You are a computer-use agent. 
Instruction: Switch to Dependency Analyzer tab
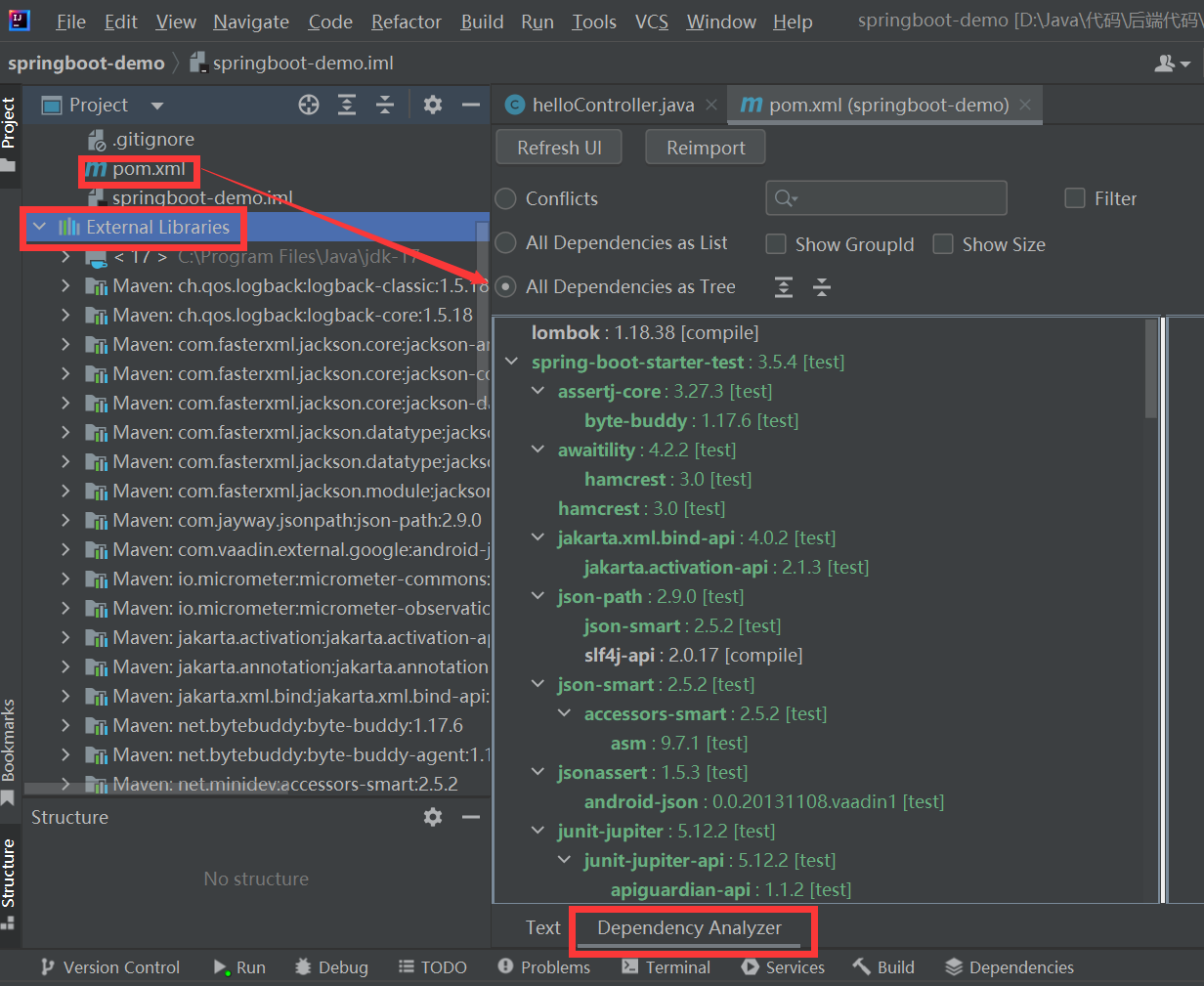click(689, 928)
